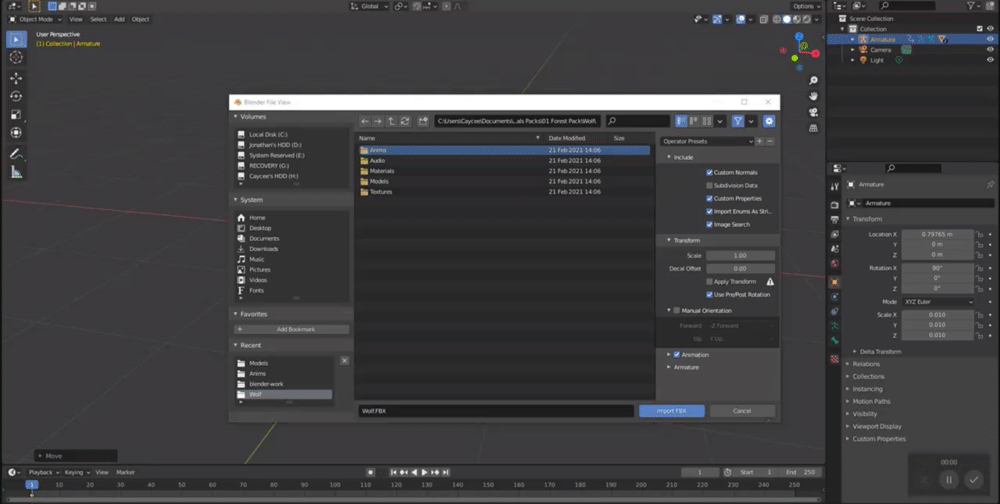
Task: Click the file filter funnel icon
Action: pos(738,121)
